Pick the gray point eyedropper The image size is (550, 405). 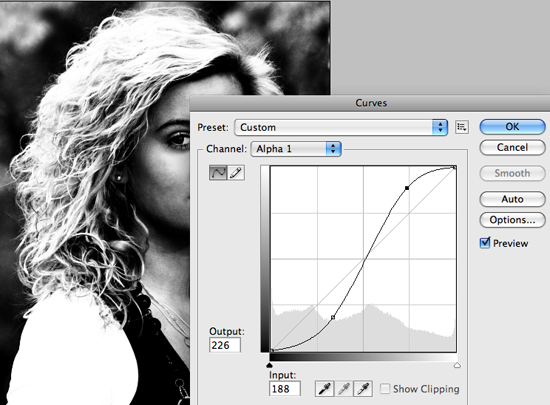click(344, 389)
